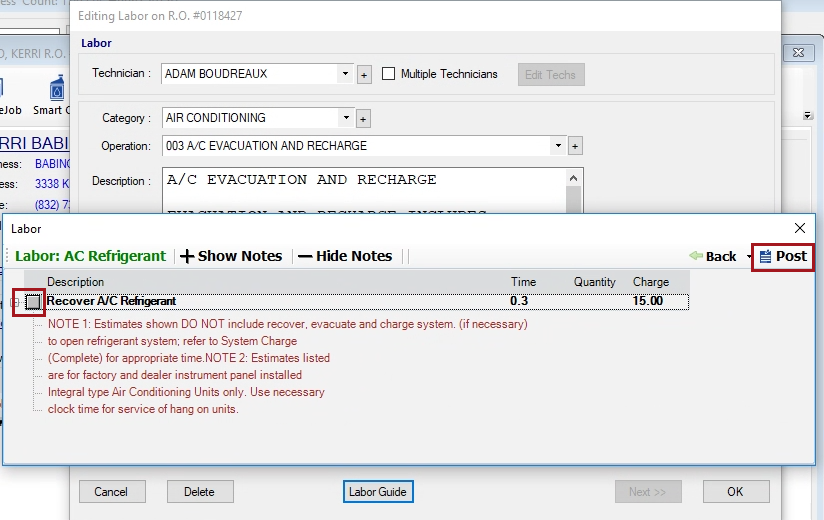Click the add button beside Operation field
Viewport: 824px width, 520px height.
click(x=575, y=146)
